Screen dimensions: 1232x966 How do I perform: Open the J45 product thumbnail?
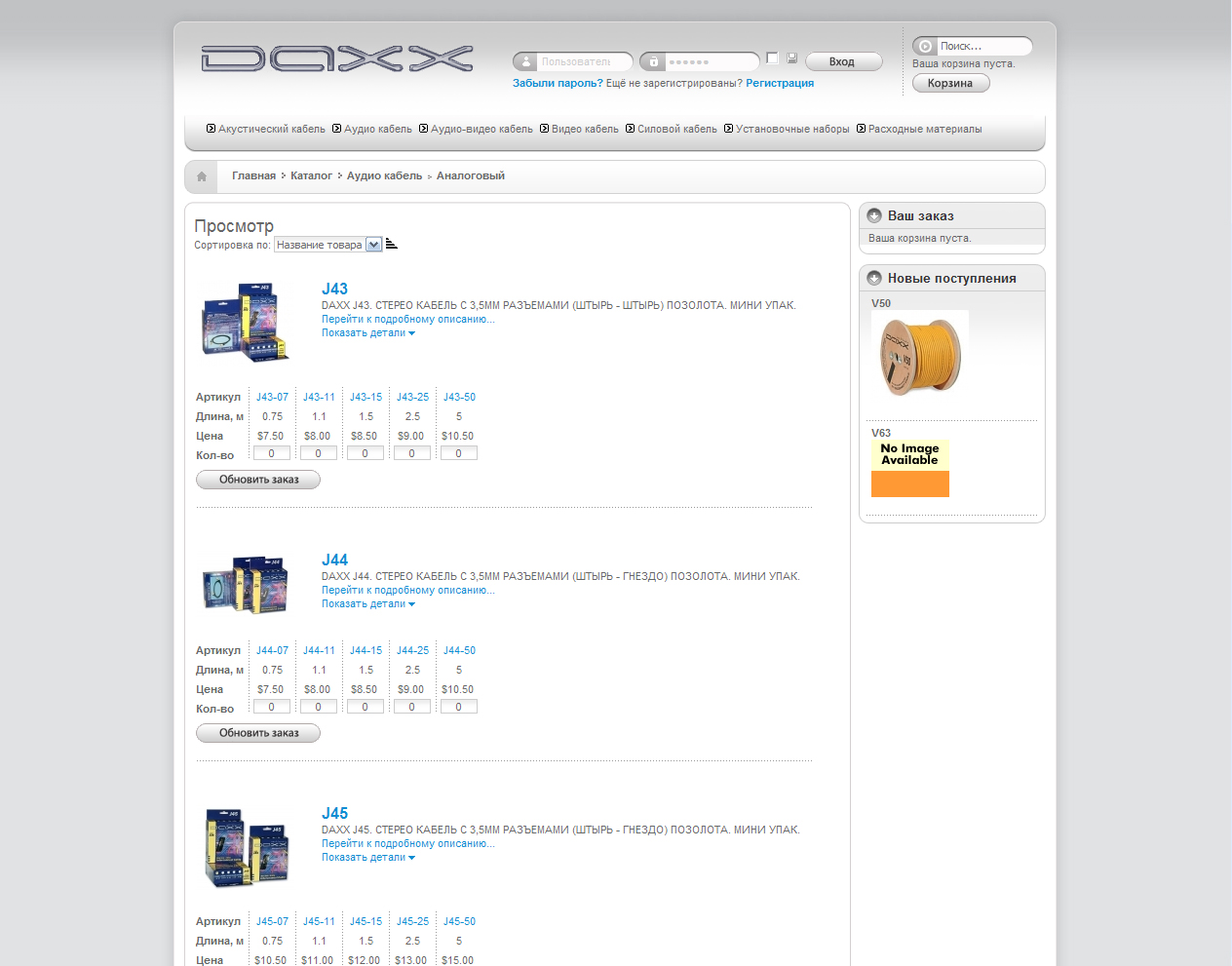pos(248,846)
